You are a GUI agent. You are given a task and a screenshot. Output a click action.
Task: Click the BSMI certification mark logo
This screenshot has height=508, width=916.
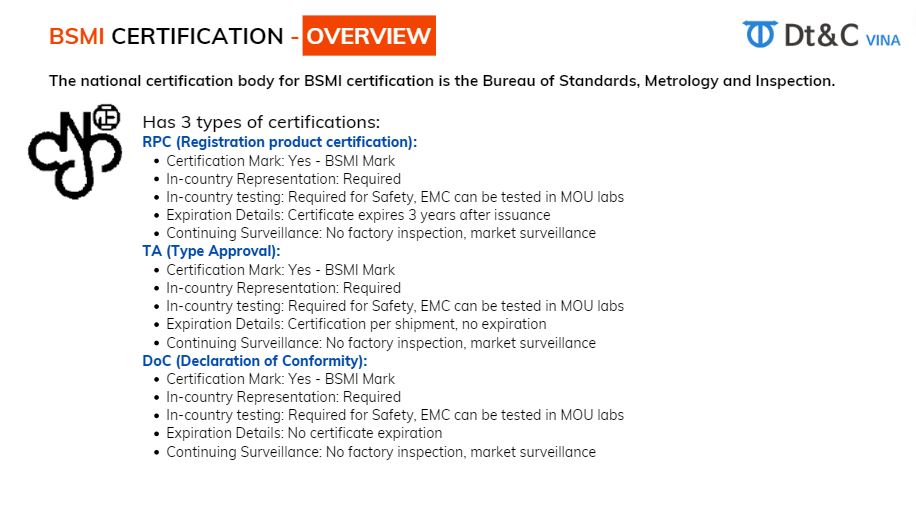[74, 150]
